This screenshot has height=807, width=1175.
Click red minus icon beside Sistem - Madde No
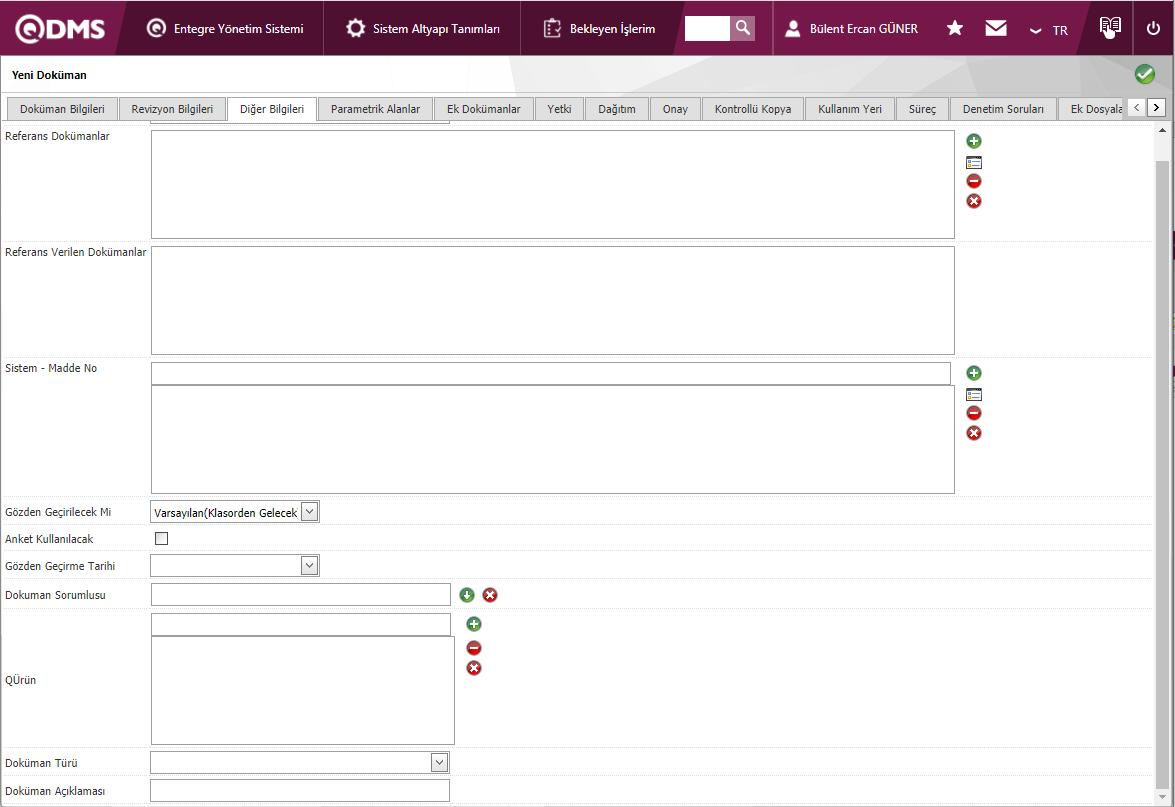974,413
